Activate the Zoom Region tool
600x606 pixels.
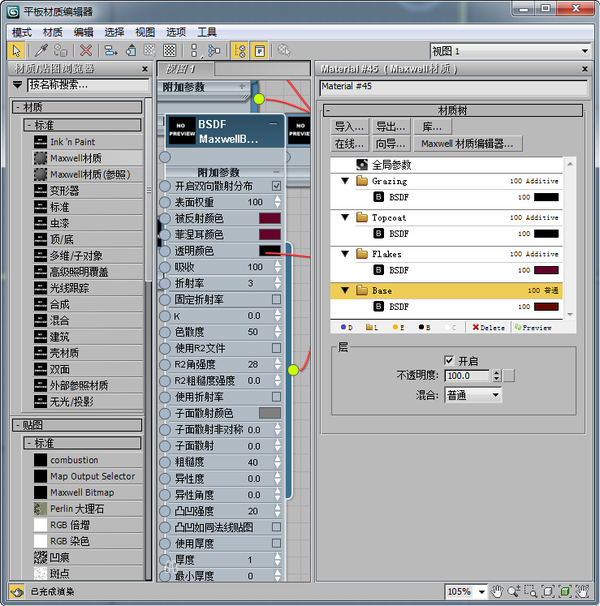530,591
